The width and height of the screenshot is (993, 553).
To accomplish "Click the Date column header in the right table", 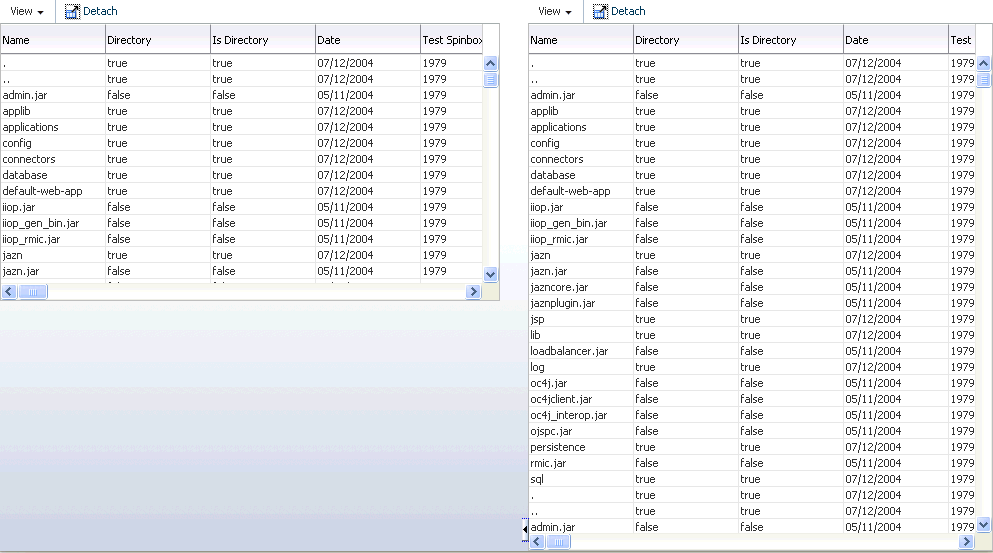I will [x=894, y=40].
